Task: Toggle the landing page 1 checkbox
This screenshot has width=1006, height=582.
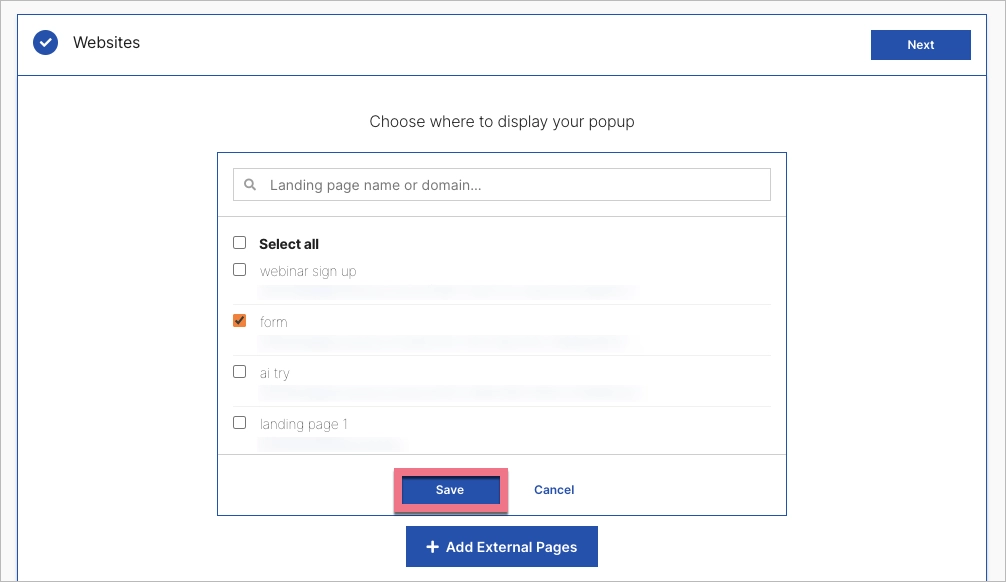Action: tap(239, 423)
